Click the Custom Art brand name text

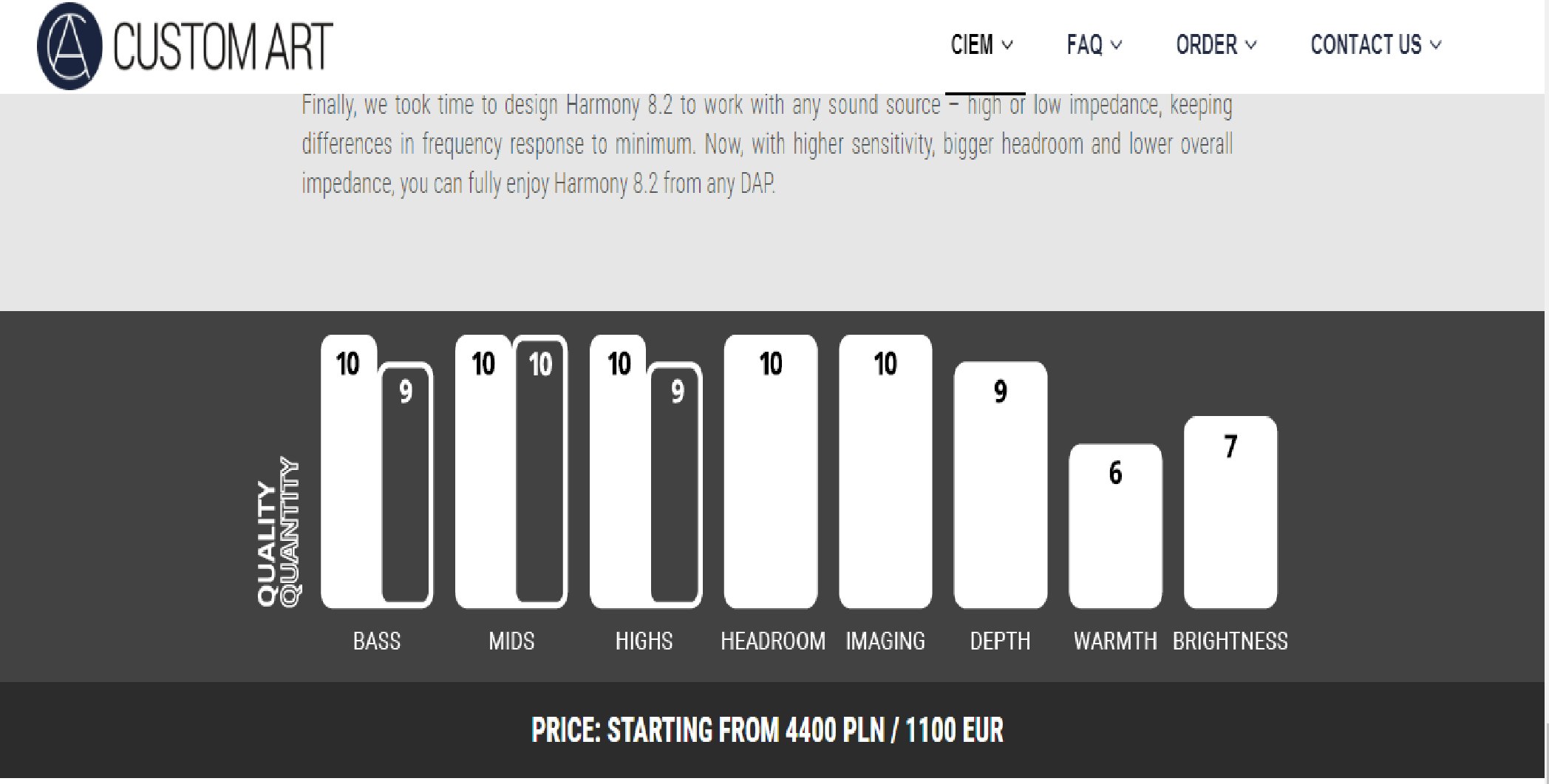point(222,47)
